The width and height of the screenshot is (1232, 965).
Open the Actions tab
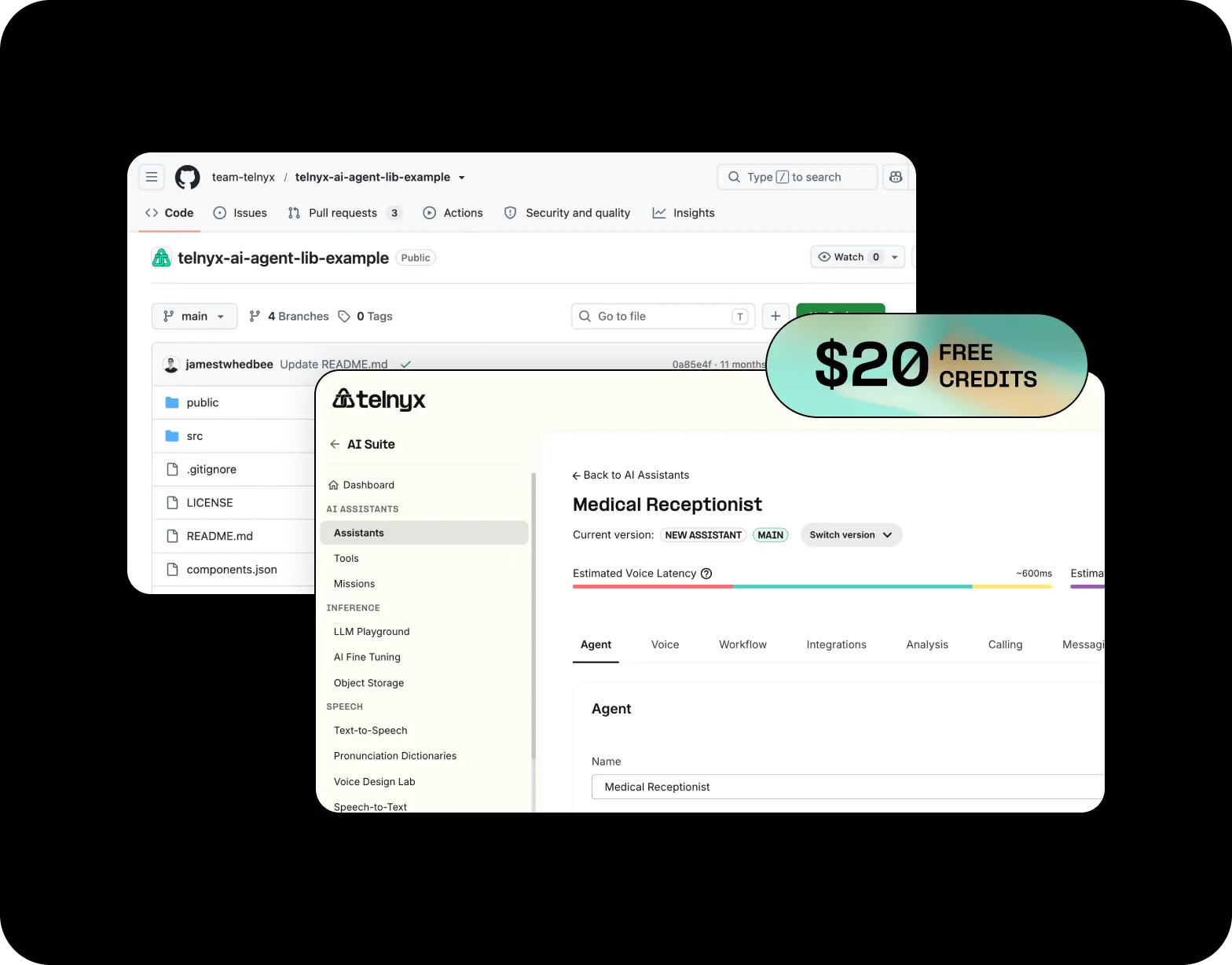[x=453, y=213]
